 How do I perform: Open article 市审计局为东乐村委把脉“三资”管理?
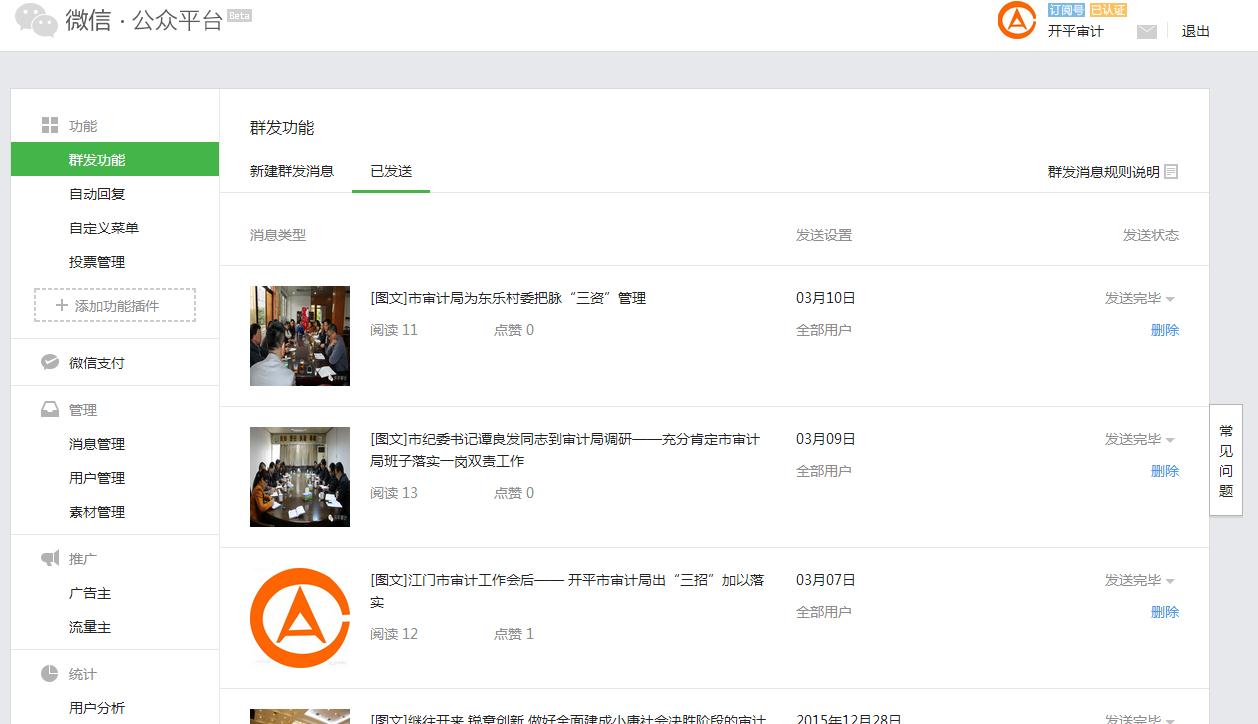point(508,298)
